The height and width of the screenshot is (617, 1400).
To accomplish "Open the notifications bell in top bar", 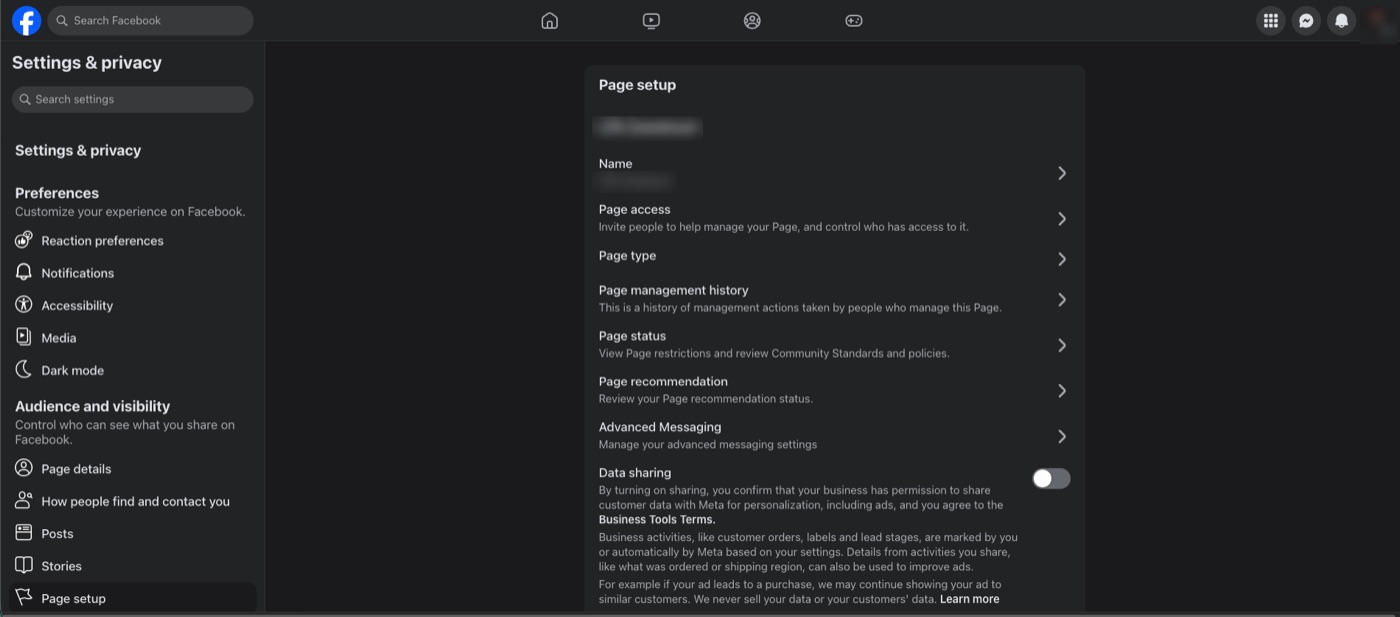I will click(x=1342, y=20).
